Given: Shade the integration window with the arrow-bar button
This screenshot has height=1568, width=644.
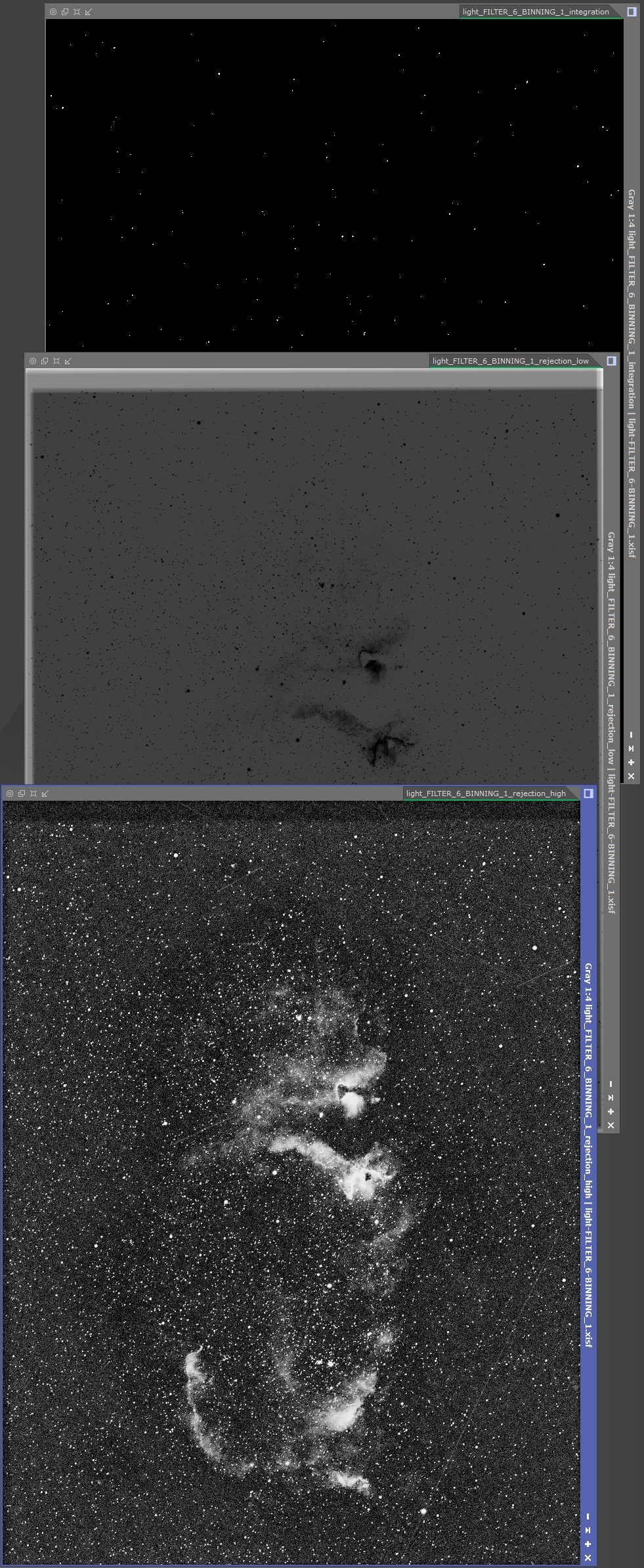Looking at the screenshot, I should pyautogui.click(x=631, y=749).
